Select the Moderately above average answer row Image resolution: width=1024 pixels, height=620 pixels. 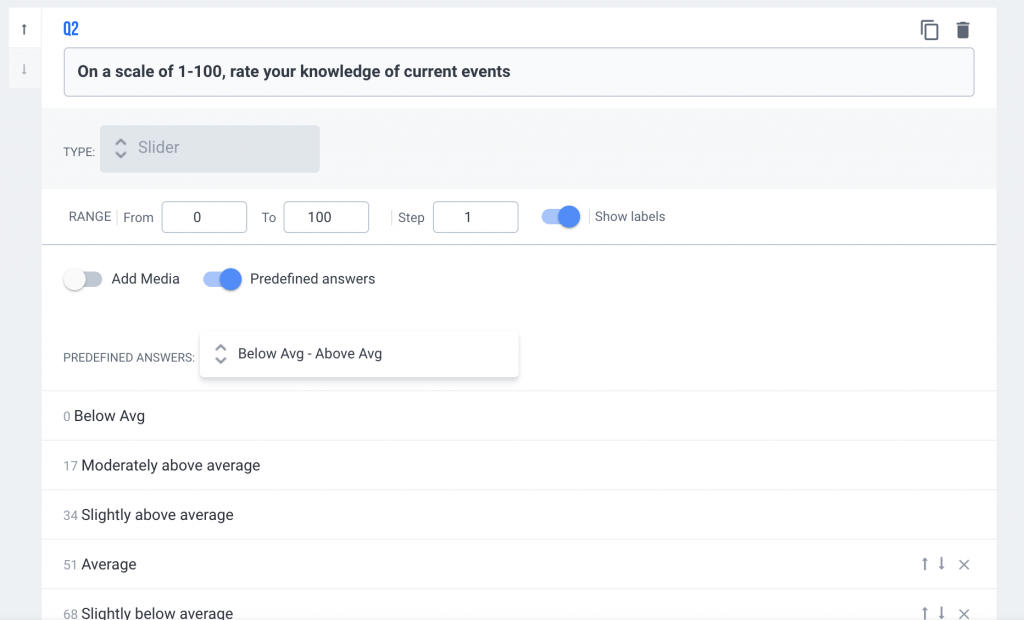170,465
